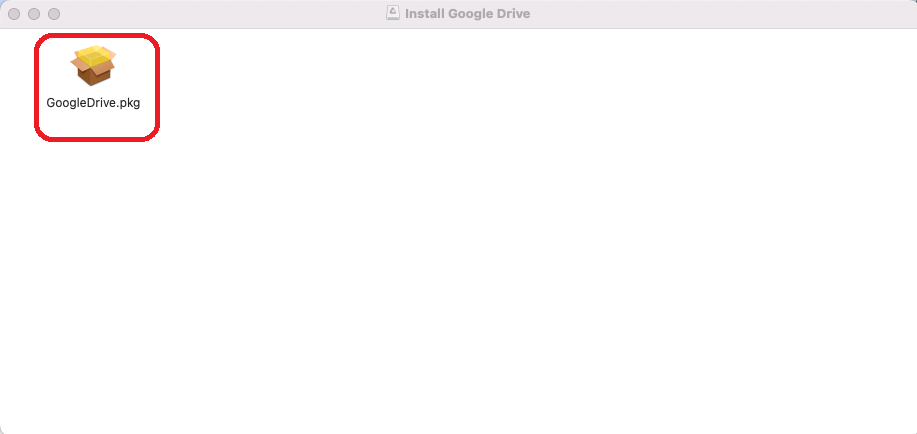Image resolution: width=917 pixels, height=434 pixels.
Task: Click the gray zoom window button
Action: click(54, 13)
